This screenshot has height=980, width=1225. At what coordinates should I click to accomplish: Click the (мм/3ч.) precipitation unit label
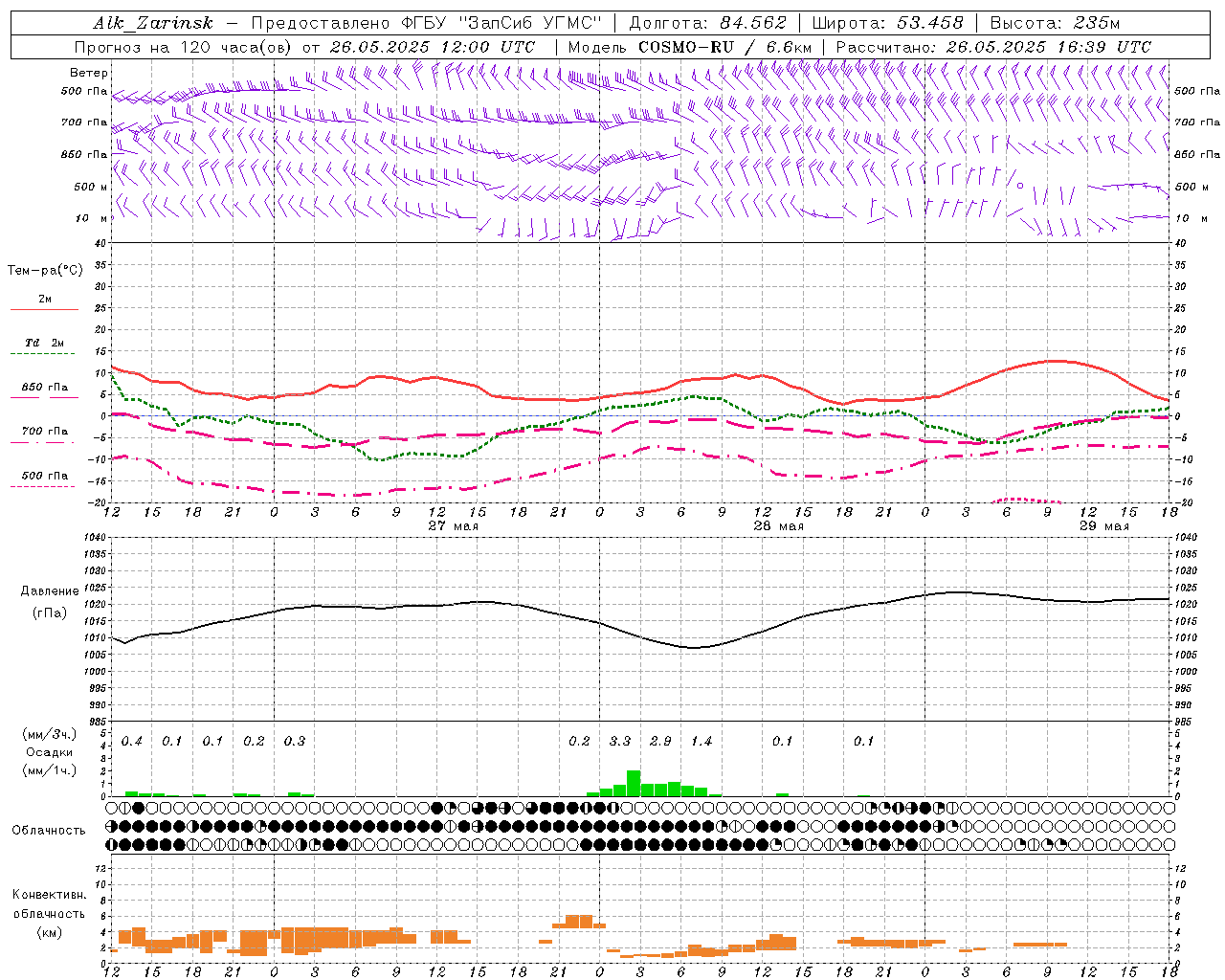coord(50,735)
